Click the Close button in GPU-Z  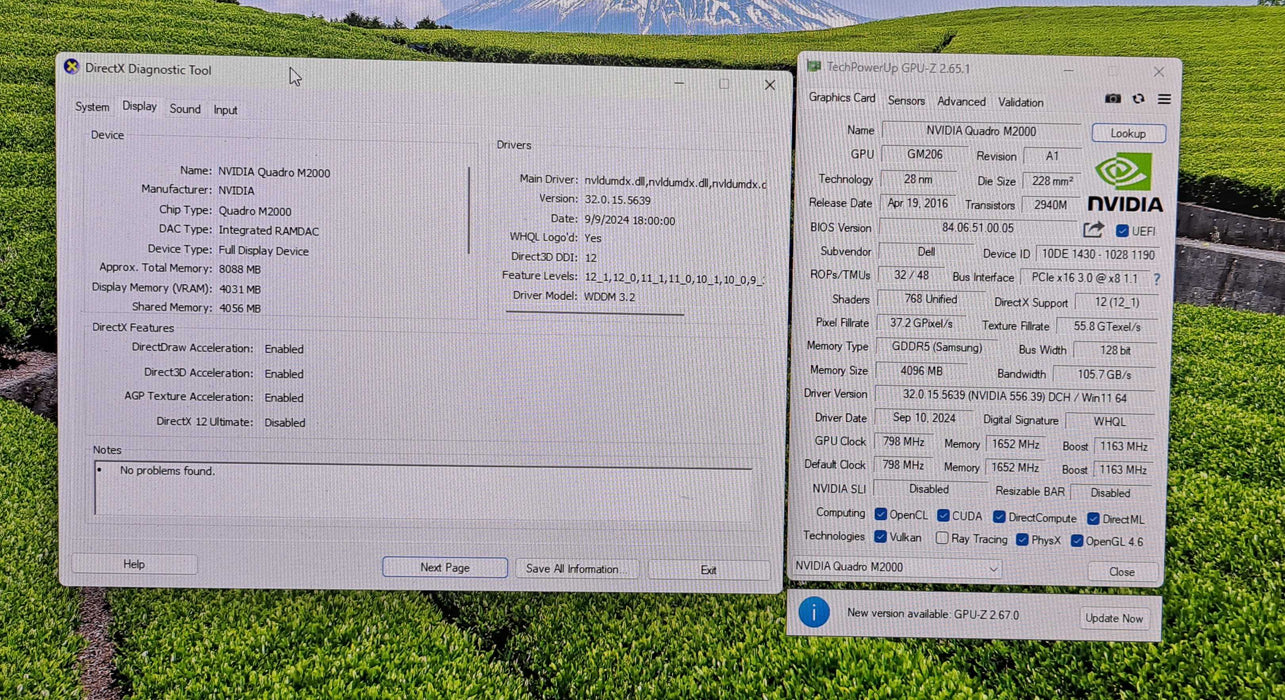pyautogui.click(x=1122, y=572)
